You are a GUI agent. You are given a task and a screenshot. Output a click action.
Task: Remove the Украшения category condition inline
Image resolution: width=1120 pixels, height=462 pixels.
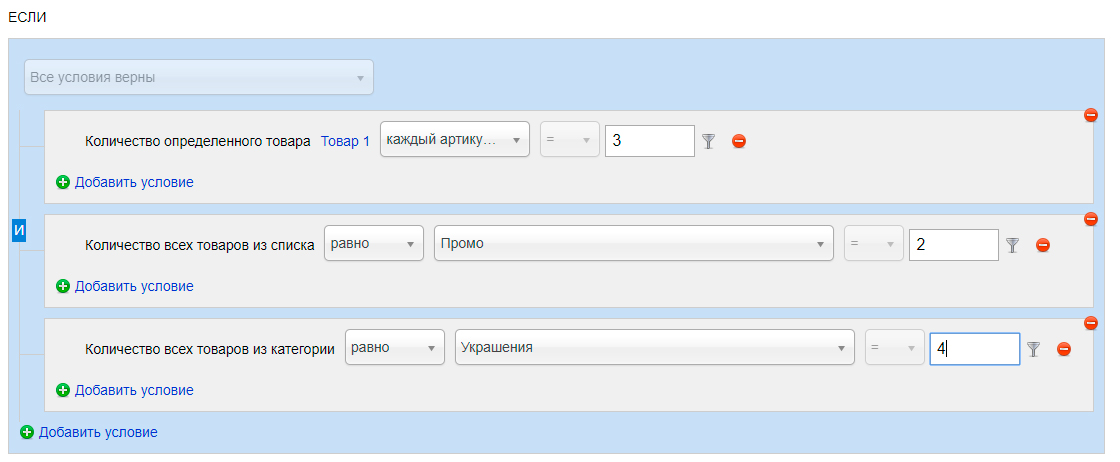coord(1064,349)
